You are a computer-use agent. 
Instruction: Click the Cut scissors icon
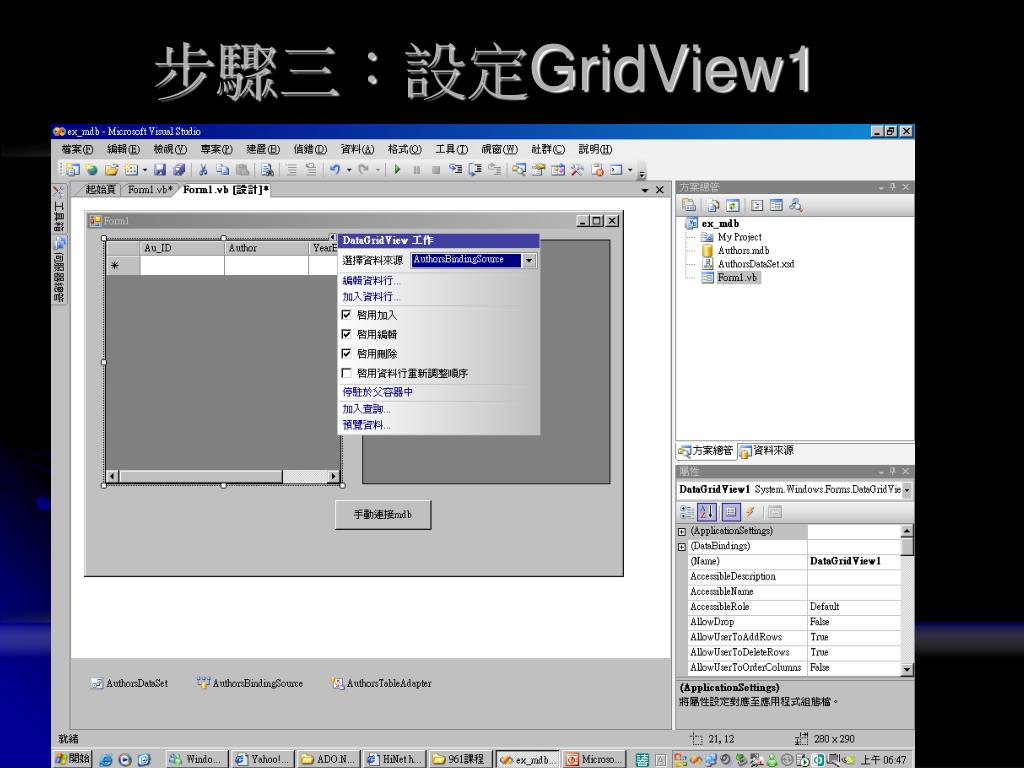click(x=203, y=170)
